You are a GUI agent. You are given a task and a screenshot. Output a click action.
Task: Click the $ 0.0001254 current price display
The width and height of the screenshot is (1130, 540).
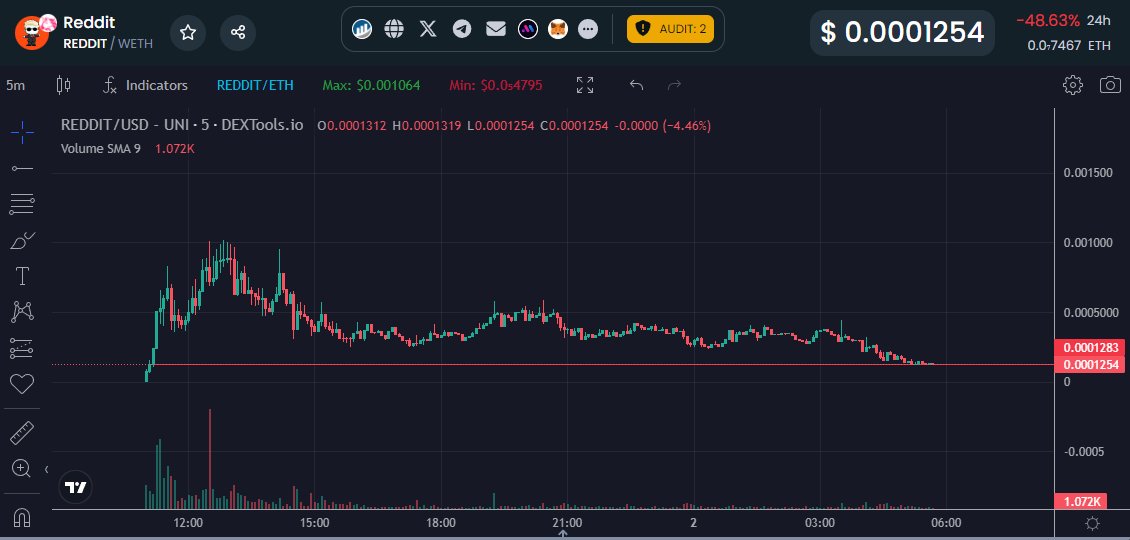tap(902, 32)
